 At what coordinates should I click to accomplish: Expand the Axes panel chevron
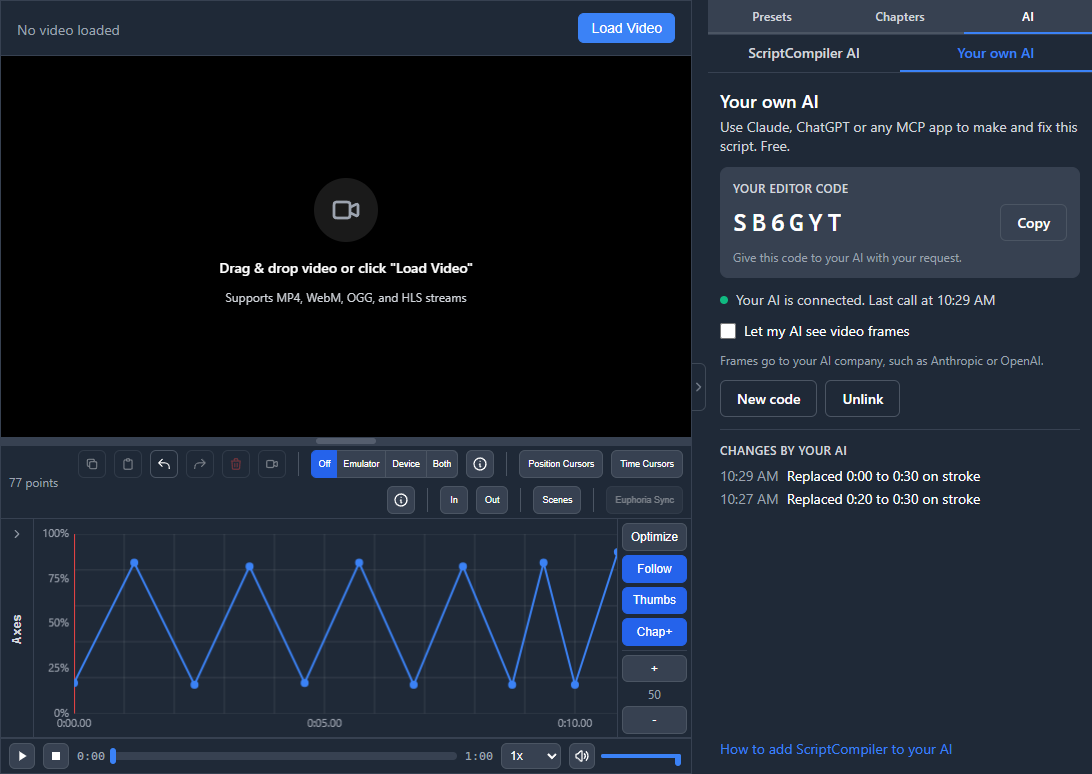tap(17, 534)
